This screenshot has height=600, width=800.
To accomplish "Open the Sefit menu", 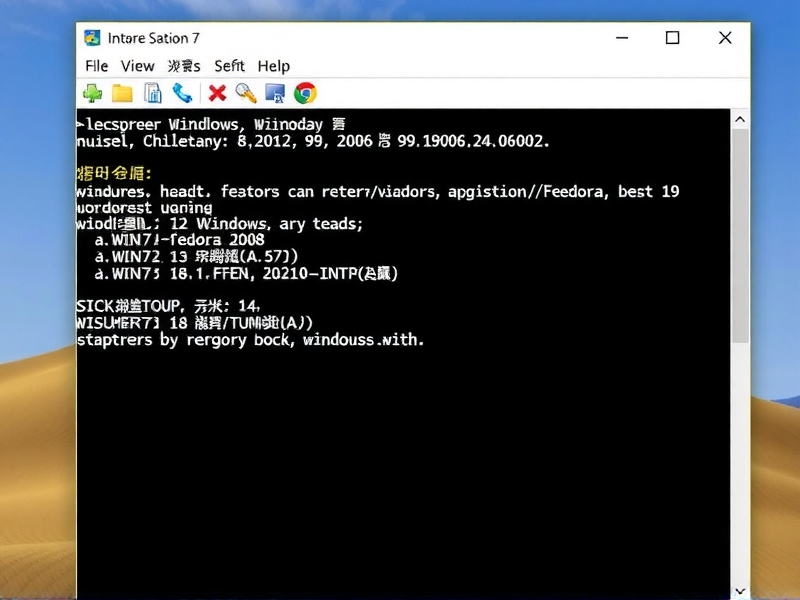I will (x=230, y=66).
